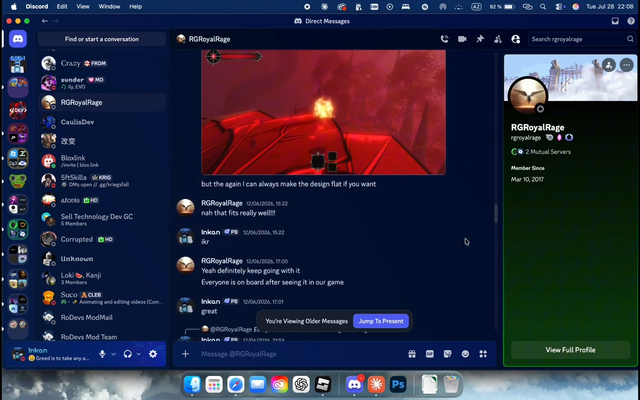Viewport: 640px width, 400px height.
Task: Open the Edit menu
Action: click(62, 7)
